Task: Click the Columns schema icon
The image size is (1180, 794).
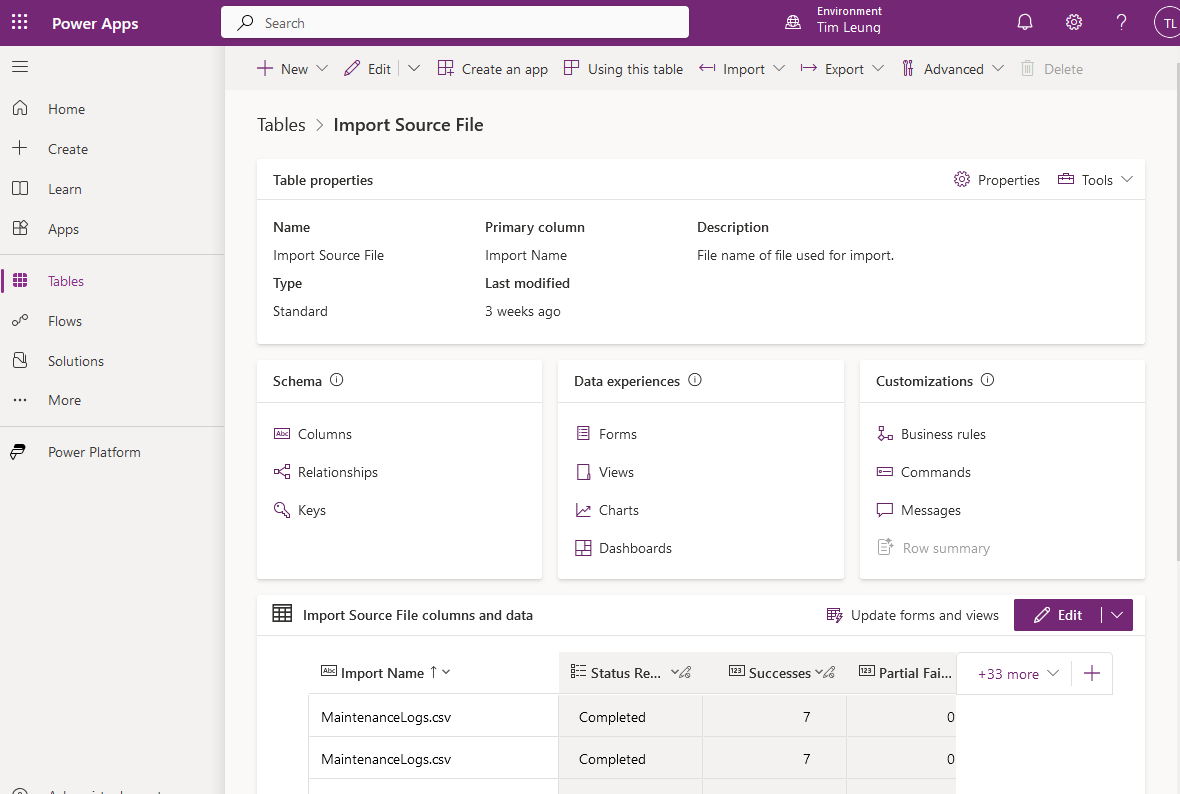Action: click(x=282, y=434)
